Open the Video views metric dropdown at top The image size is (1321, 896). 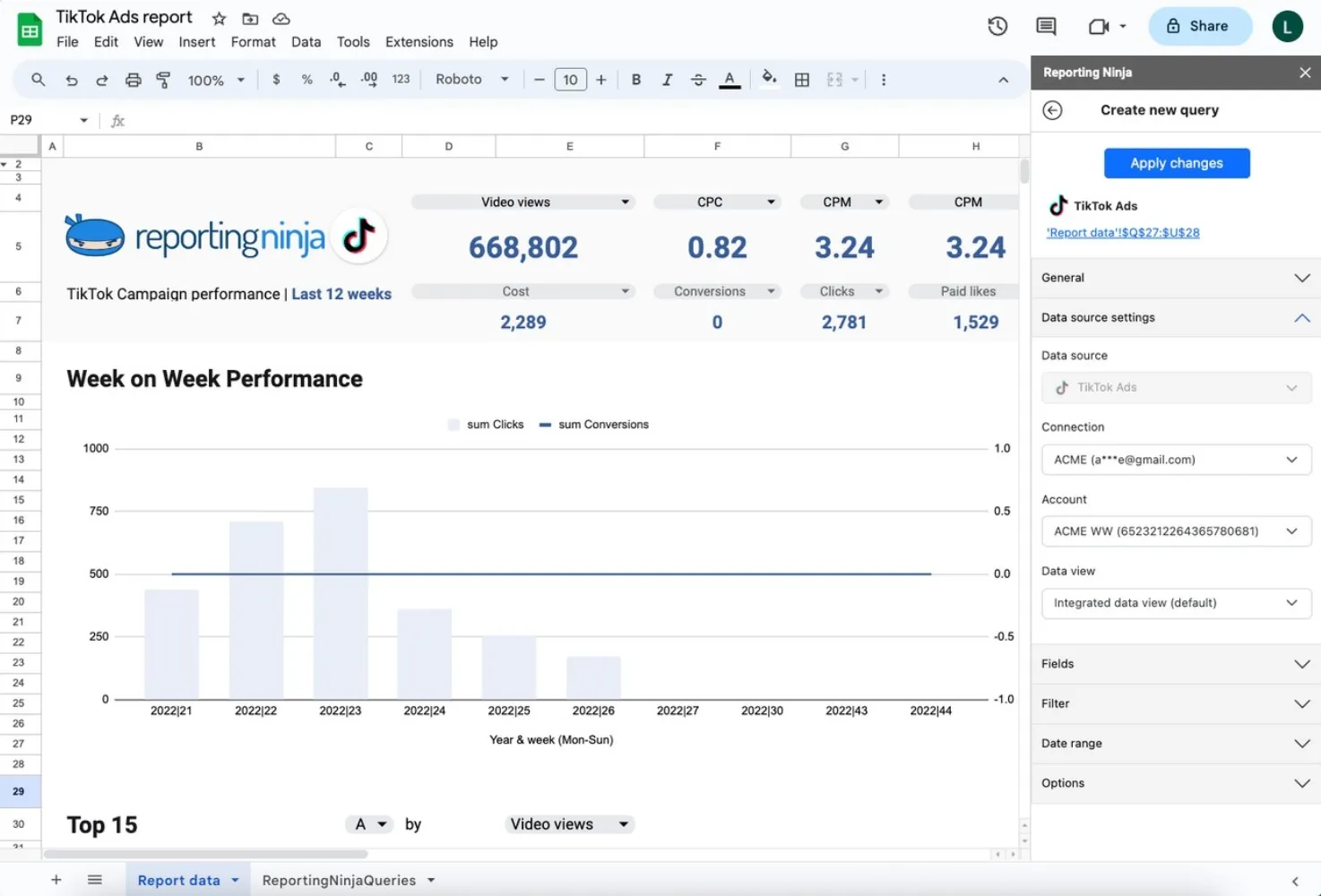pos(523,202)
